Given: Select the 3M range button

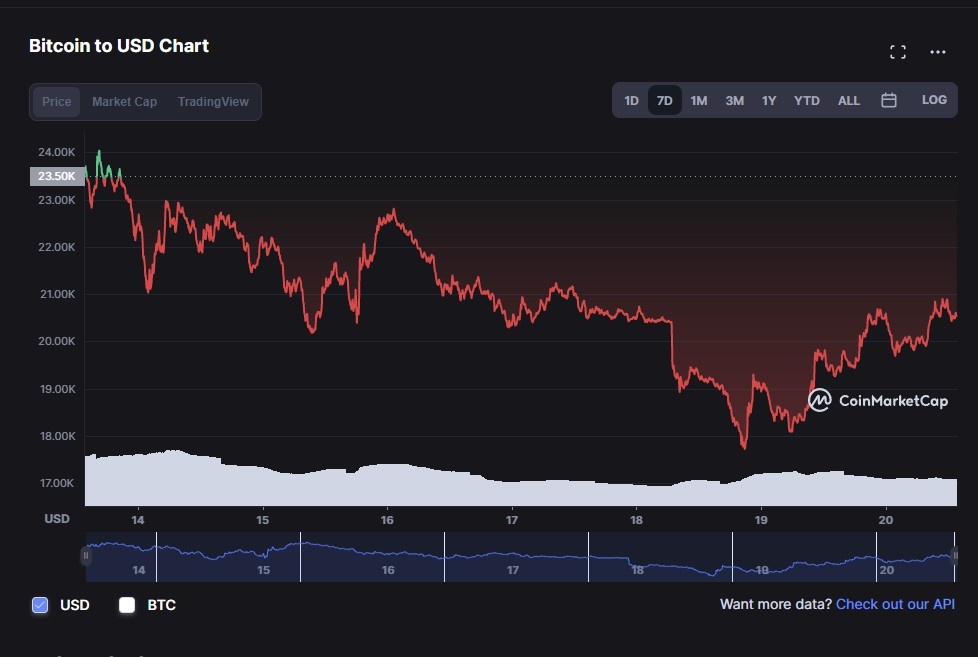Looking at the screenshot, I should pos(733,100).
